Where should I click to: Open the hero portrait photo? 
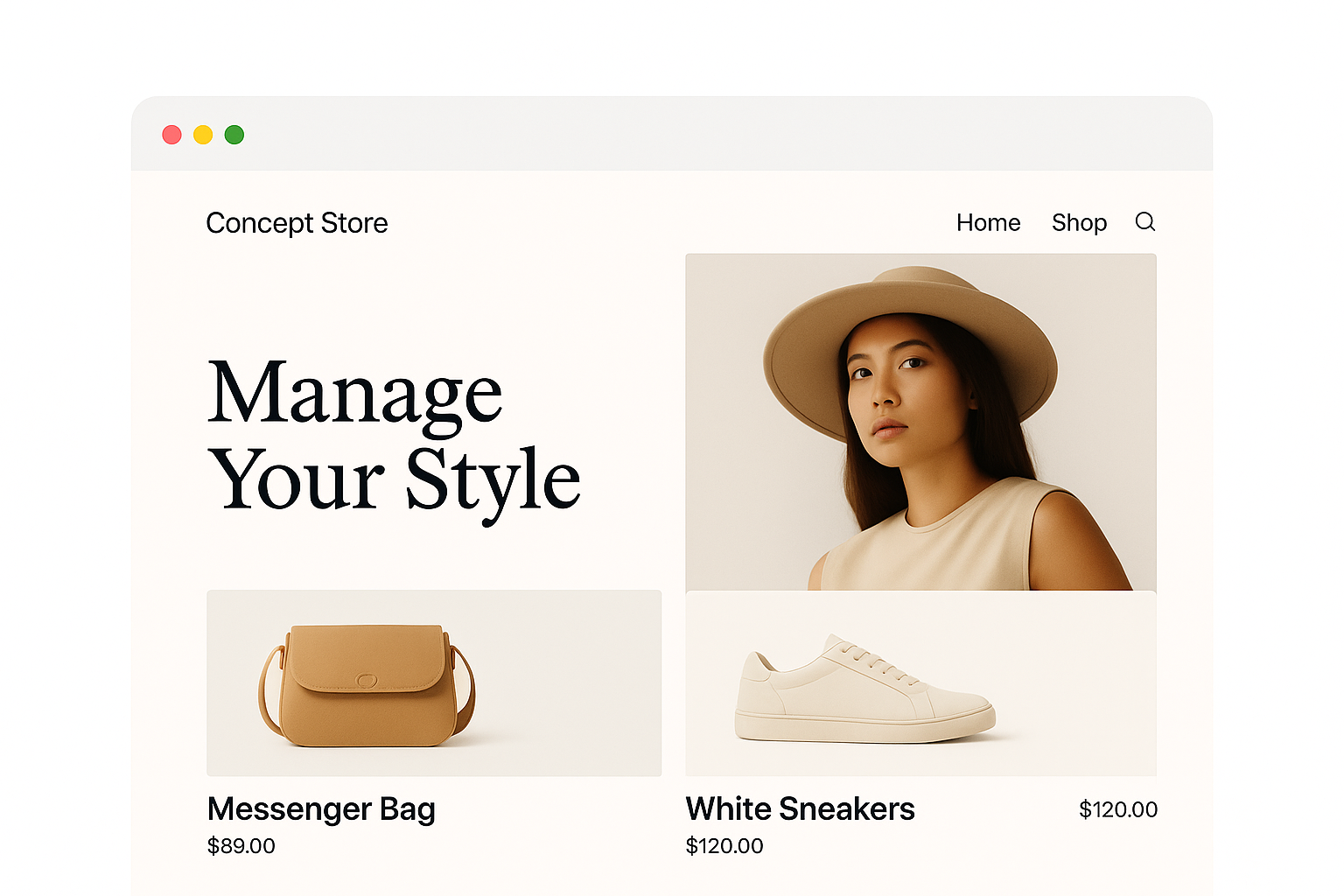point(920,422)
